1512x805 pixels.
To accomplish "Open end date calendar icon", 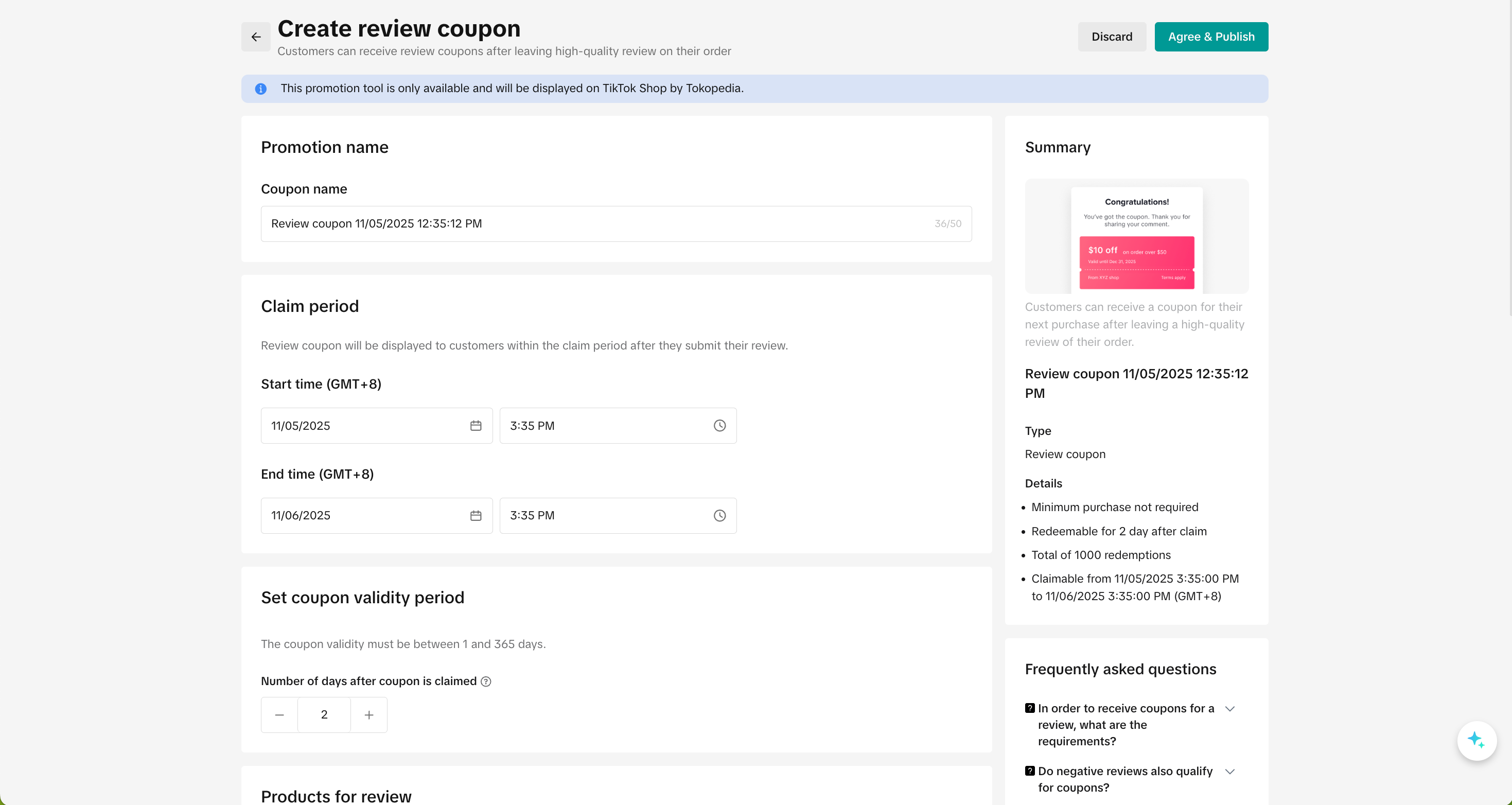I will pos(476,516).
